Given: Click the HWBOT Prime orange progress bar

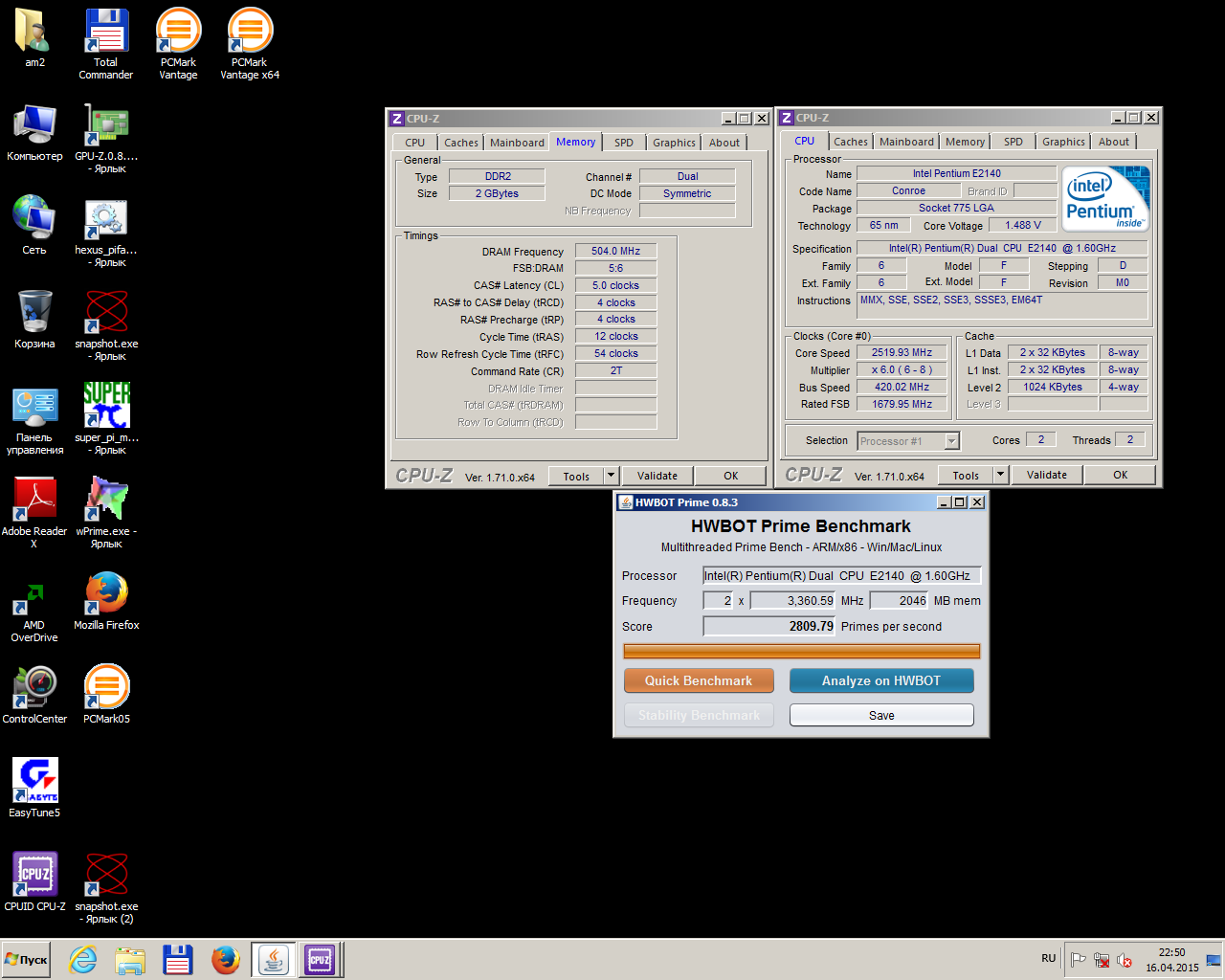Looking at the screenshot, I should click(802, 651).
